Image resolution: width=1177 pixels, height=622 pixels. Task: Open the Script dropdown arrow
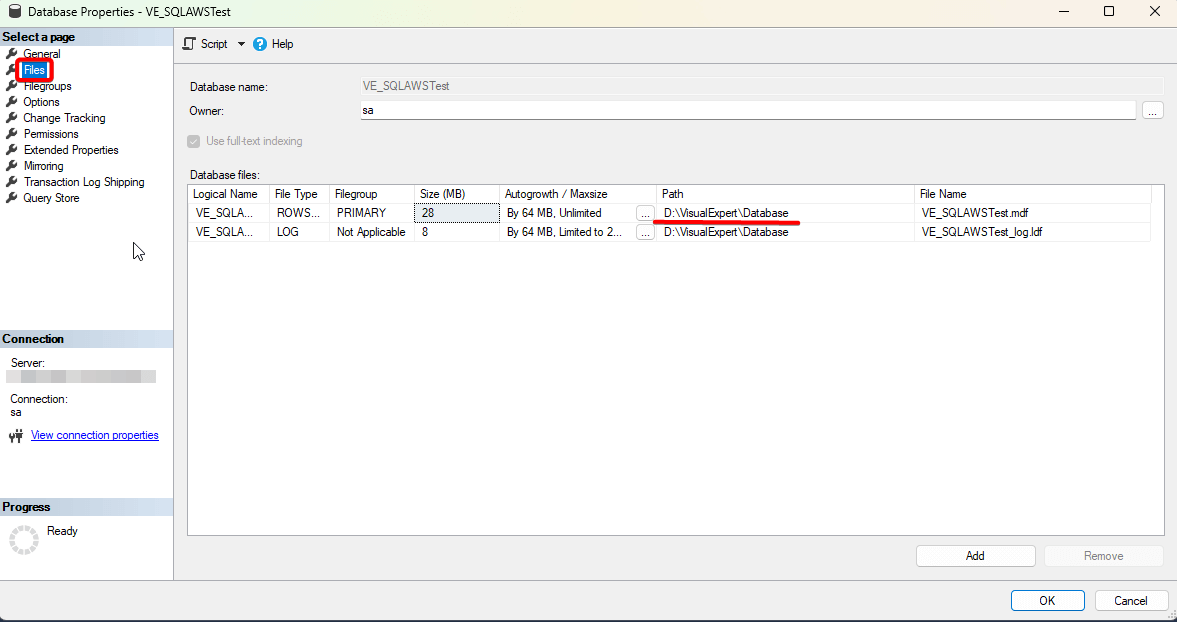241,44
